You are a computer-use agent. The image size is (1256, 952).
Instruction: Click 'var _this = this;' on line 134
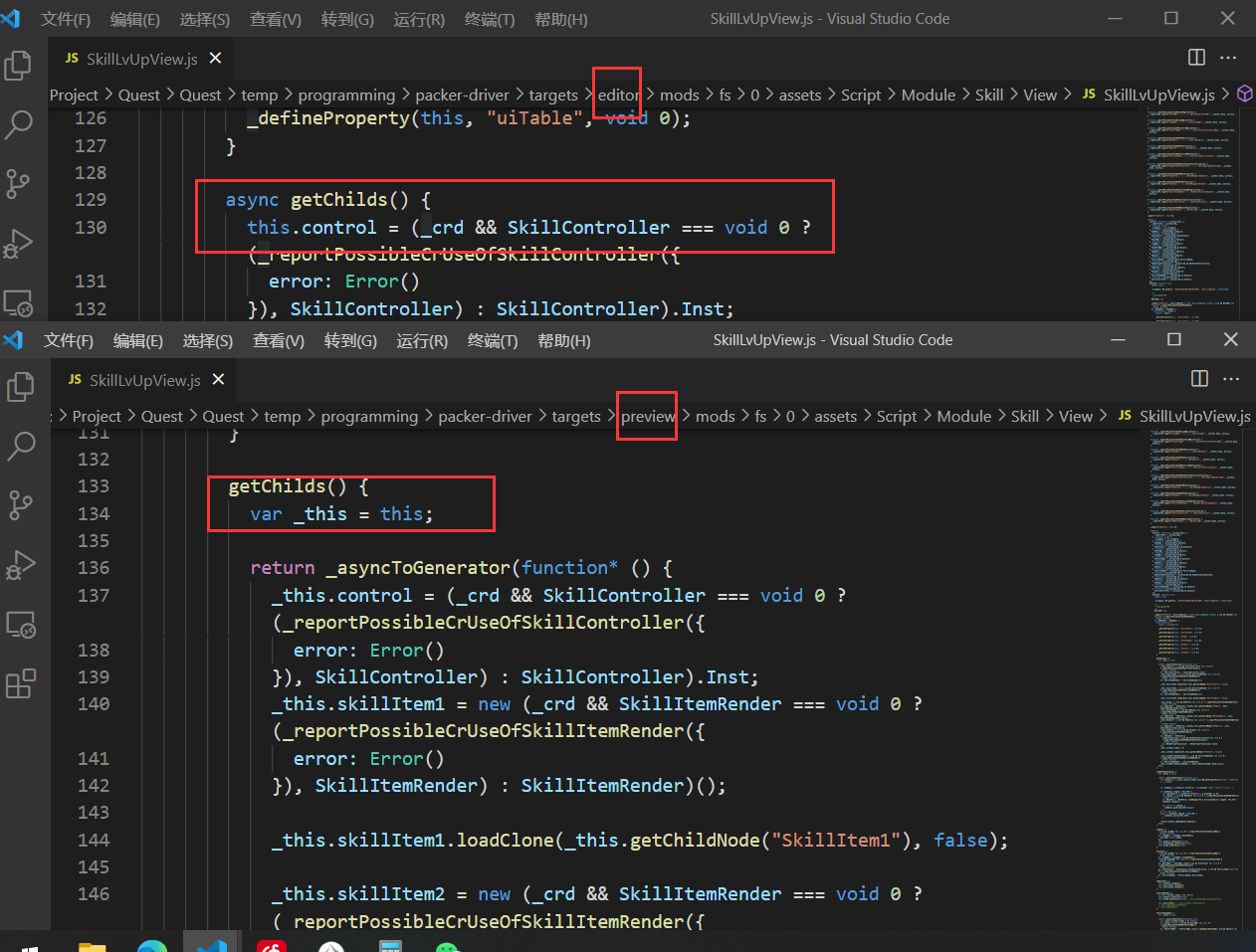(341, 513)
